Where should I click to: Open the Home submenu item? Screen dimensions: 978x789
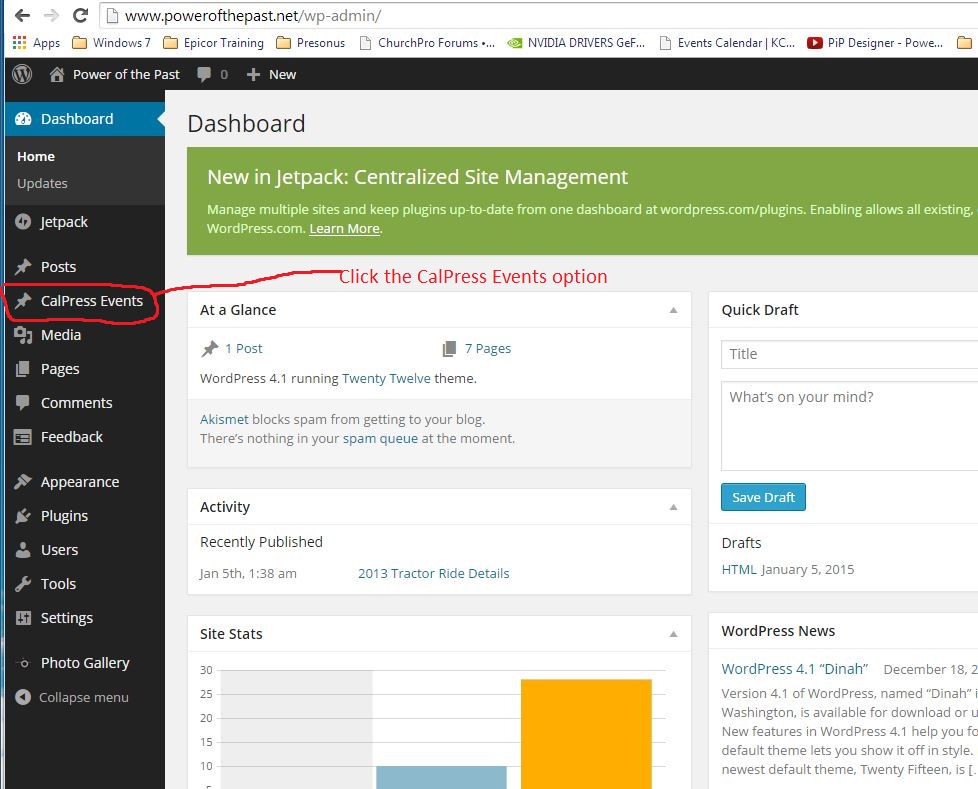[x=36, y=157]
